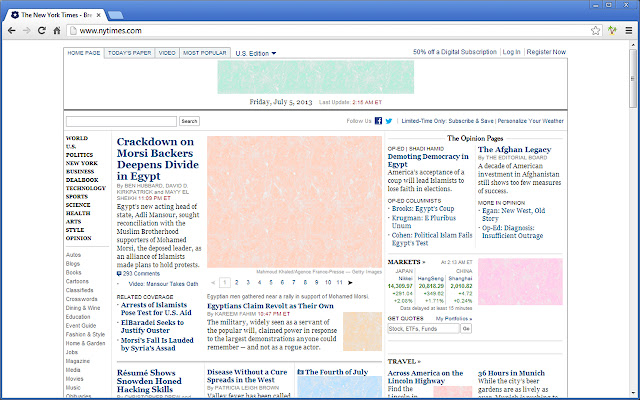The width and height of the screenshot is (640, 400).
Task: Open the MOST POPULAR tab
Action: (x=204, y=53)
